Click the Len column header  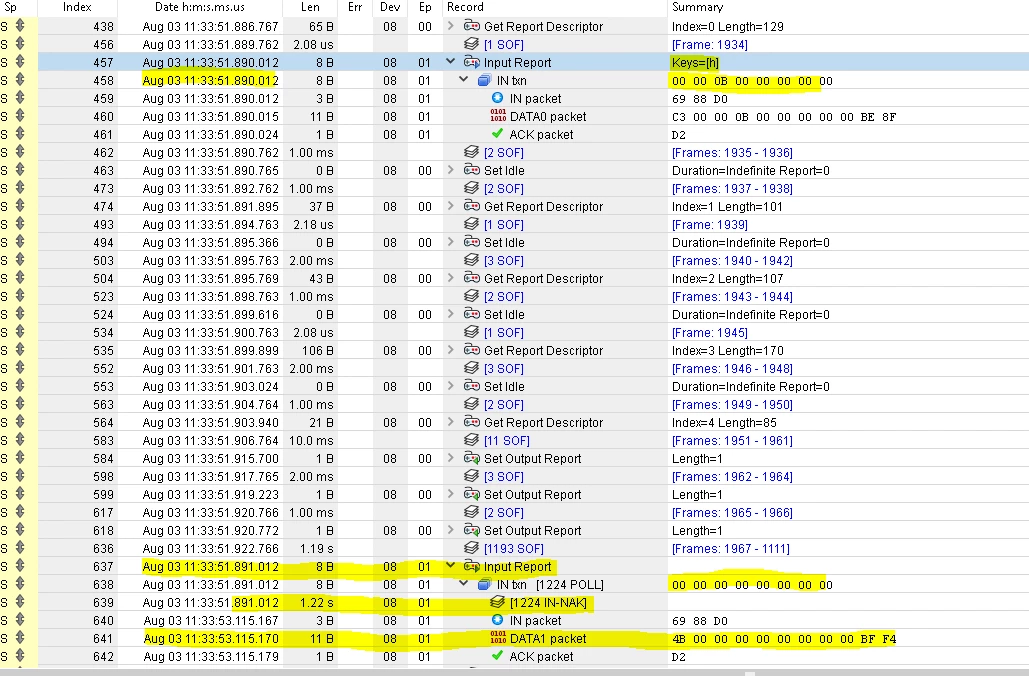pos(310,7)
